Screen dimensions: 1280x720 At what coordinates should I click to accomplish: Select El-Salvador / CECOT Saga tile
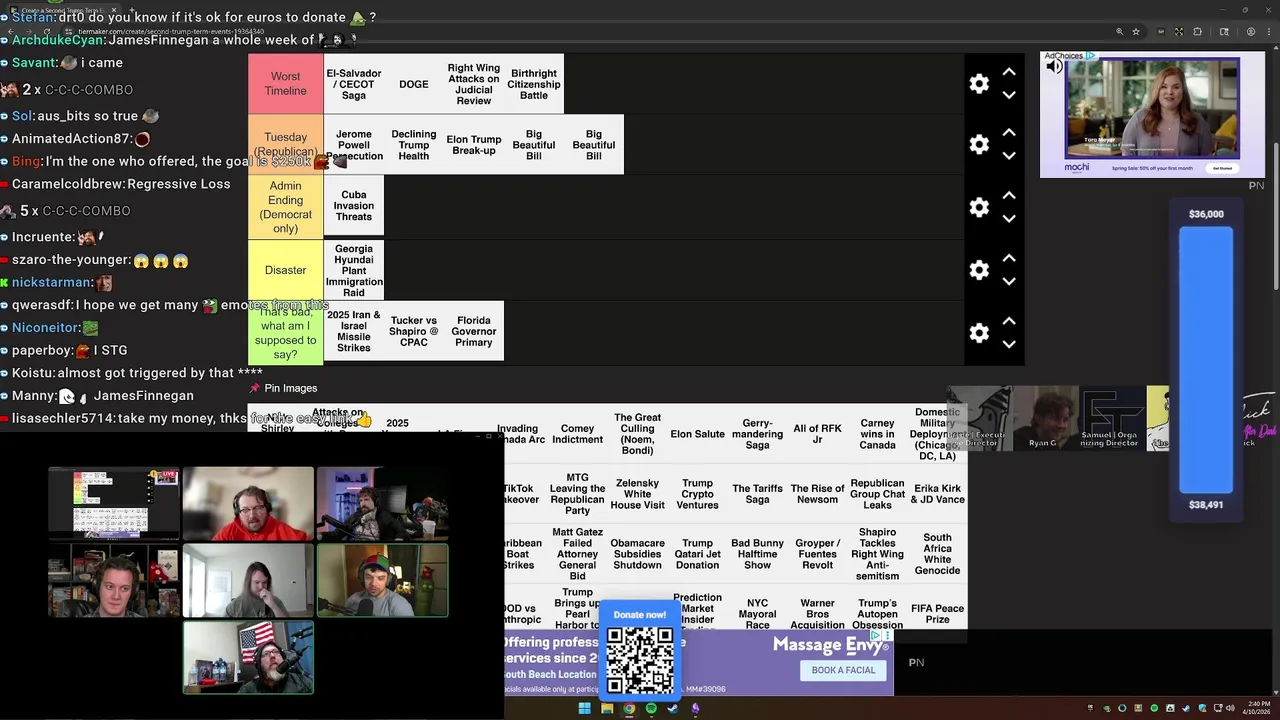(x=354, y=84)
